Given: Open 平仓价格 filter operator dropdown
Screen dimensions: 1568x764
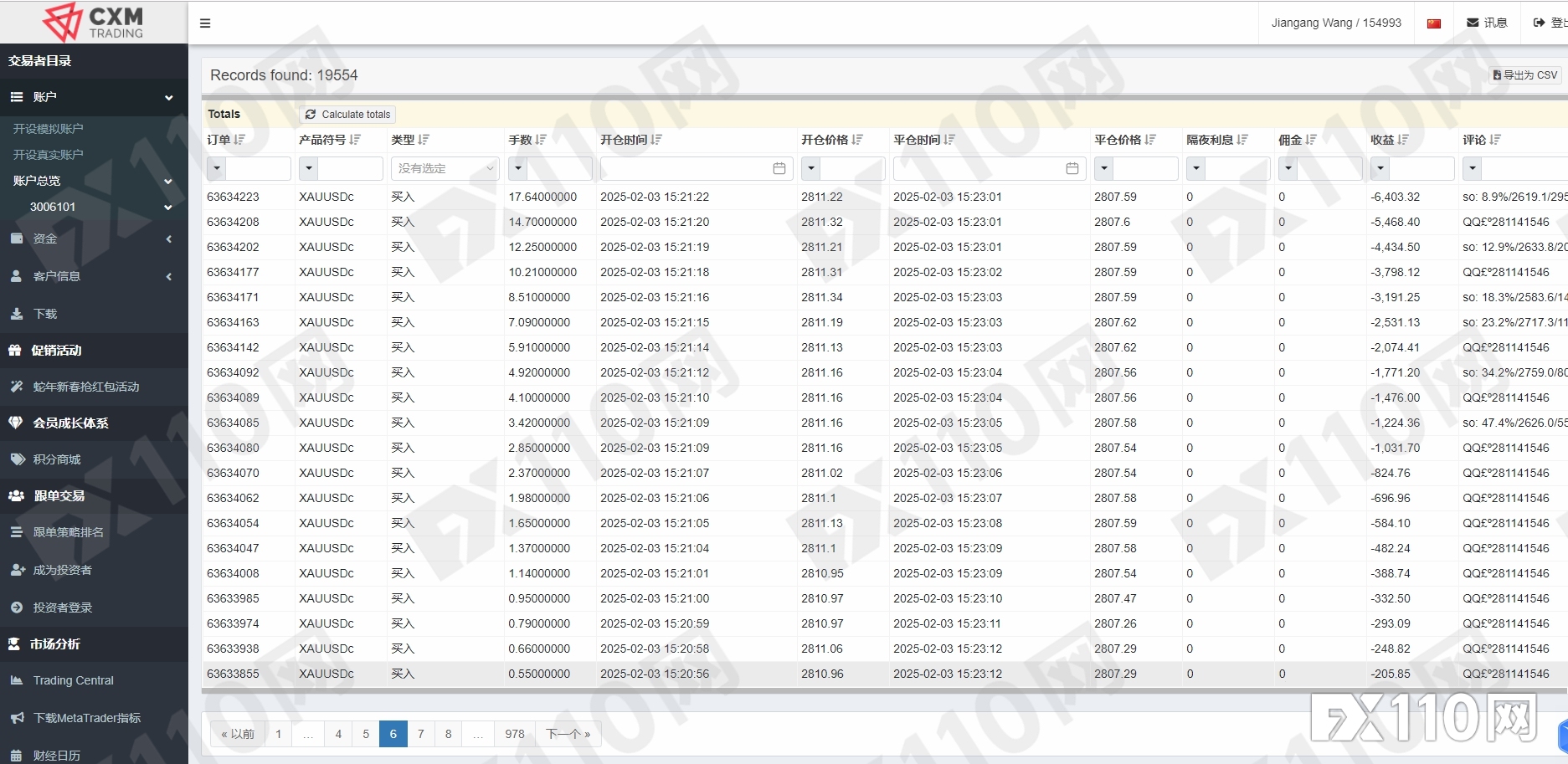Looking at the screenshot, I should pos(1104,168).
